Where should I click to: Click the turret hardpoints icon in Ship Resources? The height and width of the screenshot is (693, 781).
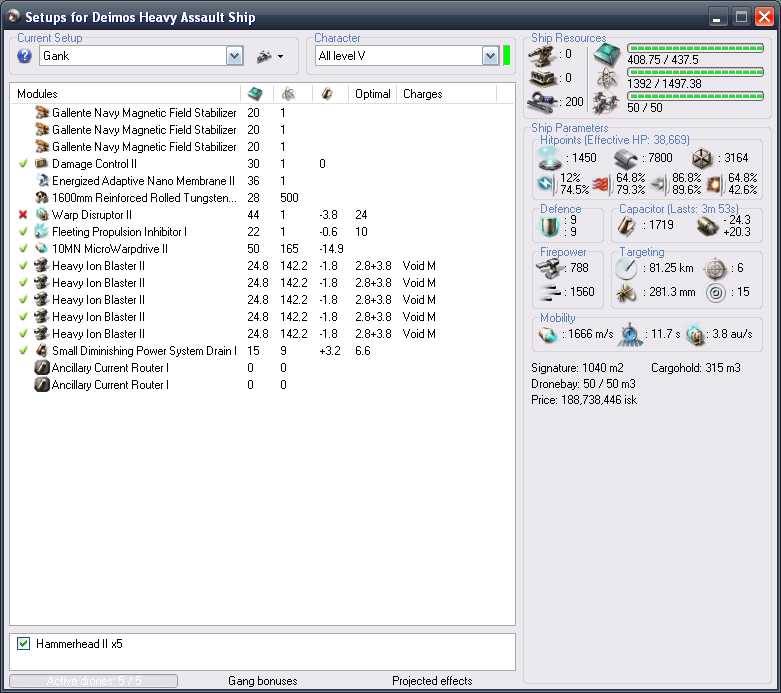click(x=542, y=55)
